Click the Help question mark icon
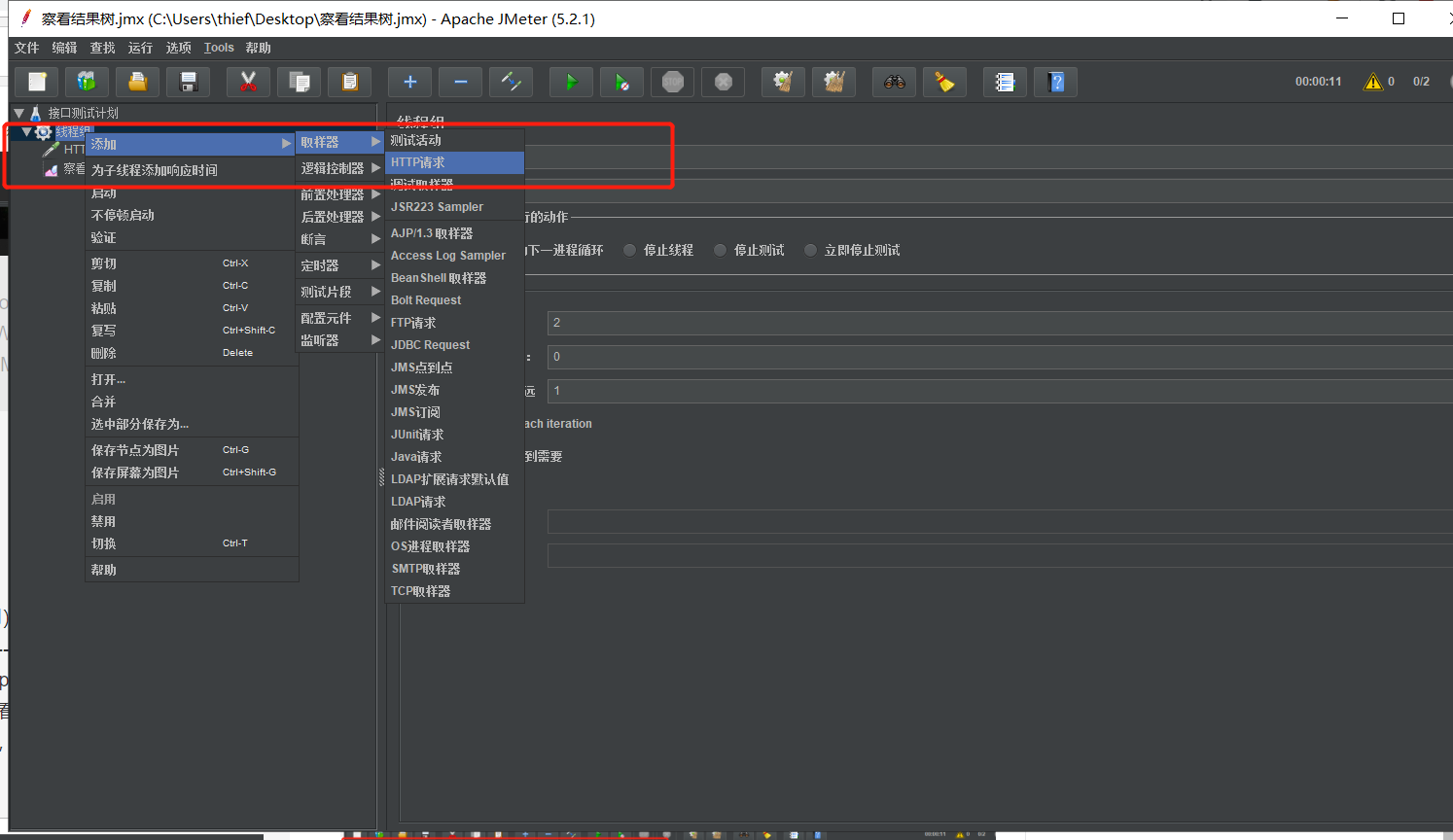The image size is (1453, 840). click(x=1056, y=82)
